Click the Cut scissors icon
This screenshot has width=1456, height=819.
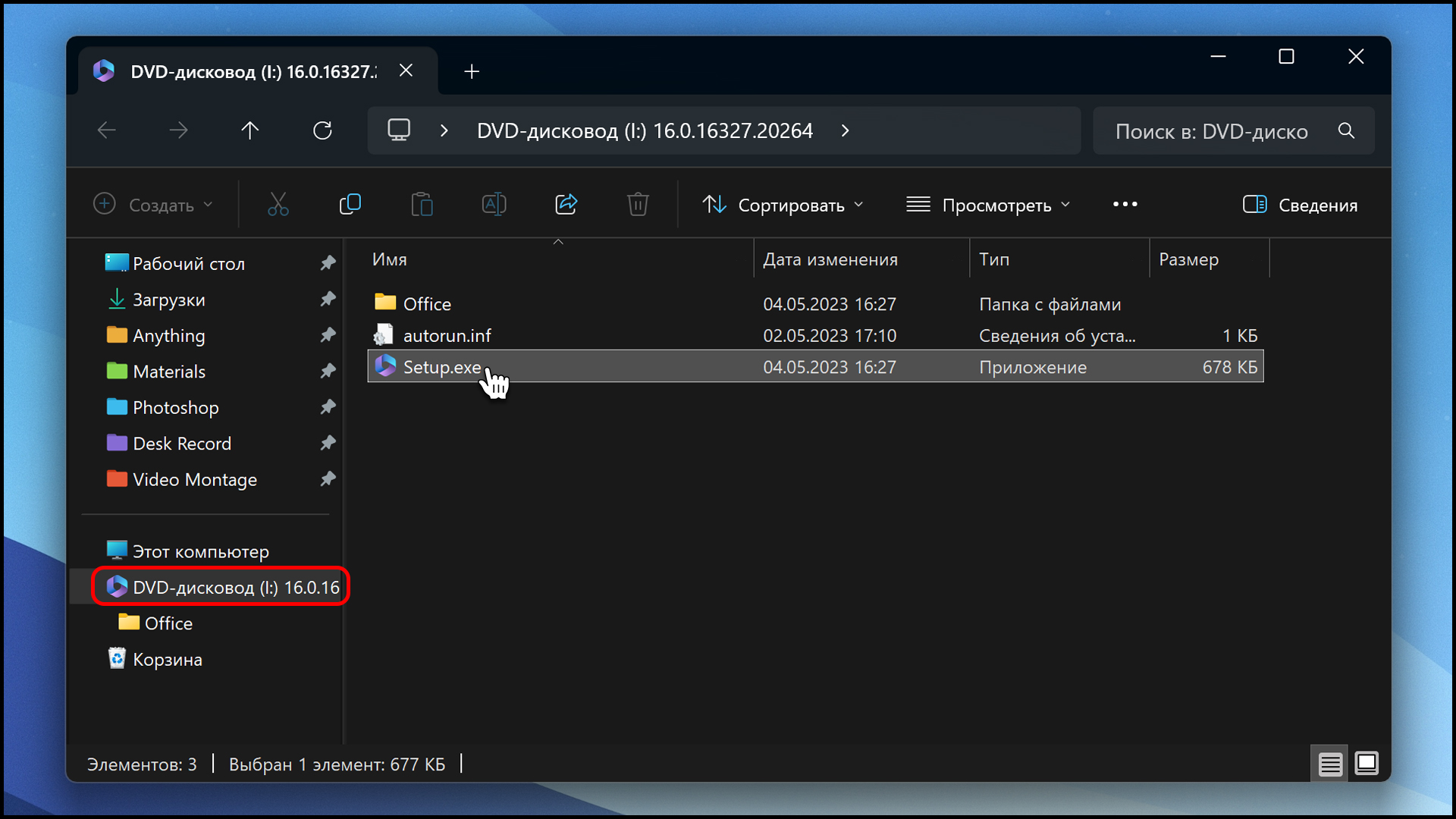tap(278, 204)
